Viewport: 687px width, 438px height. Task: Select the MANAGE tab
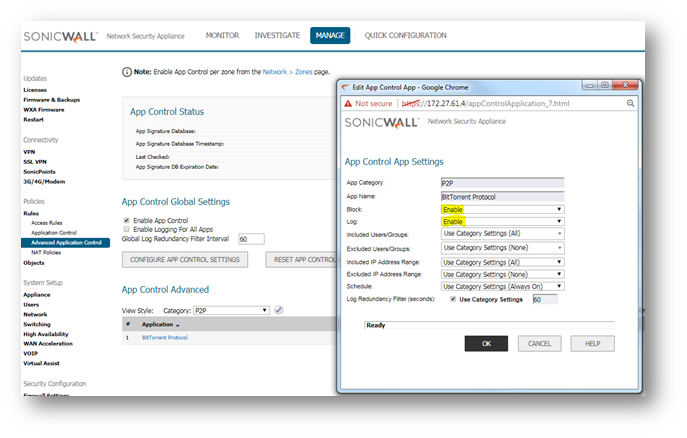330,35
